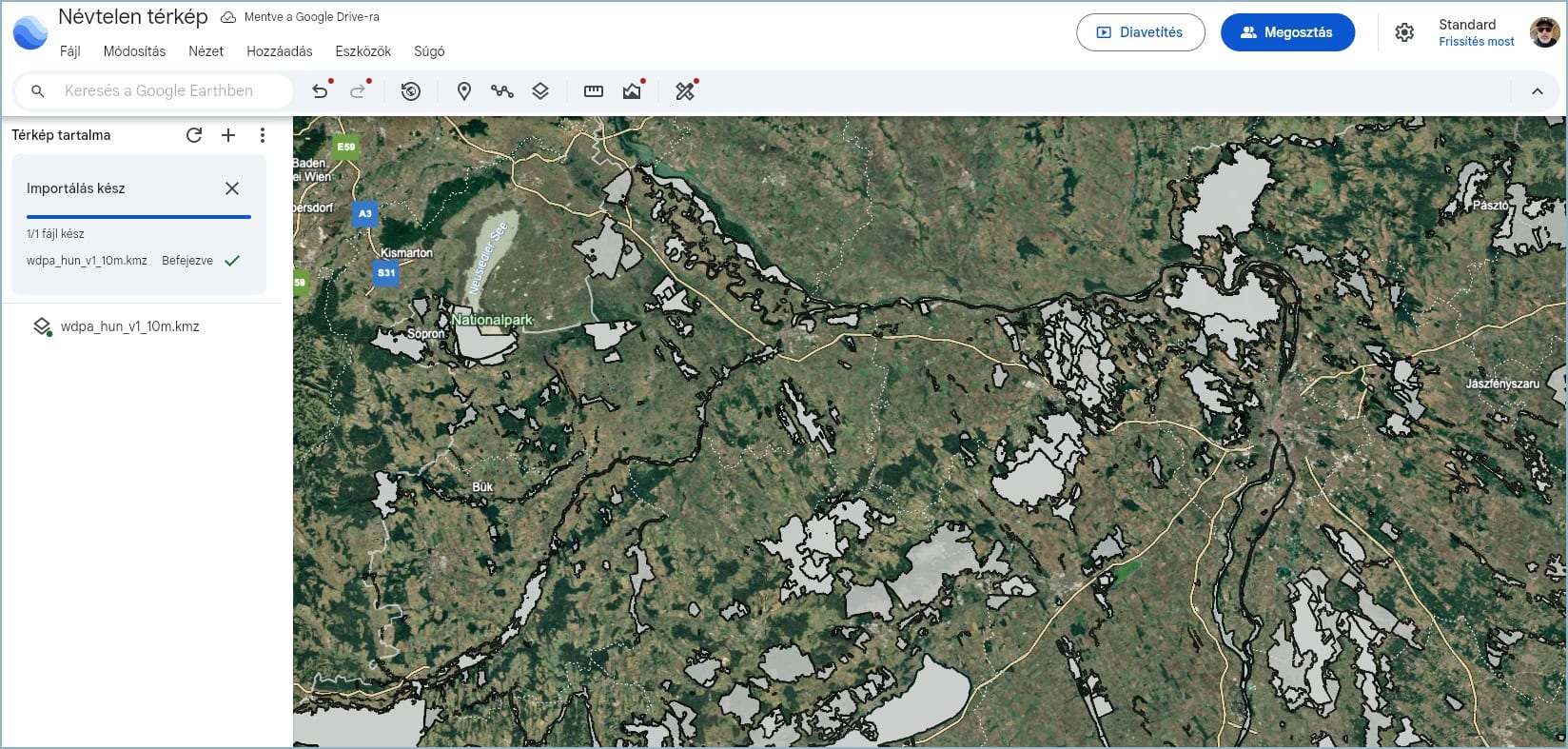Open the Eszközök menu
The image size is (1568, 749).
363,51
